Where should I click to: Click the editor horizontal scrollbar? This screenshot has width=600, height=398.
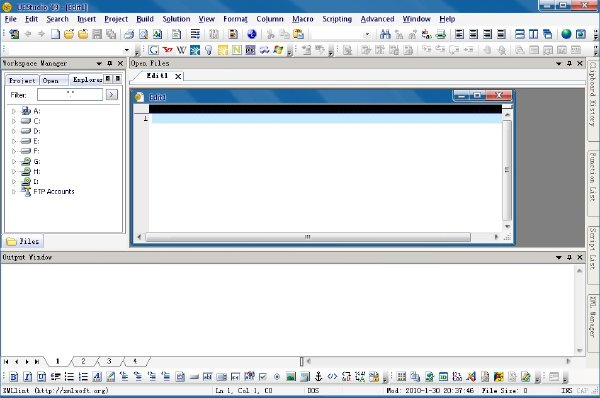tap(308, 237)
